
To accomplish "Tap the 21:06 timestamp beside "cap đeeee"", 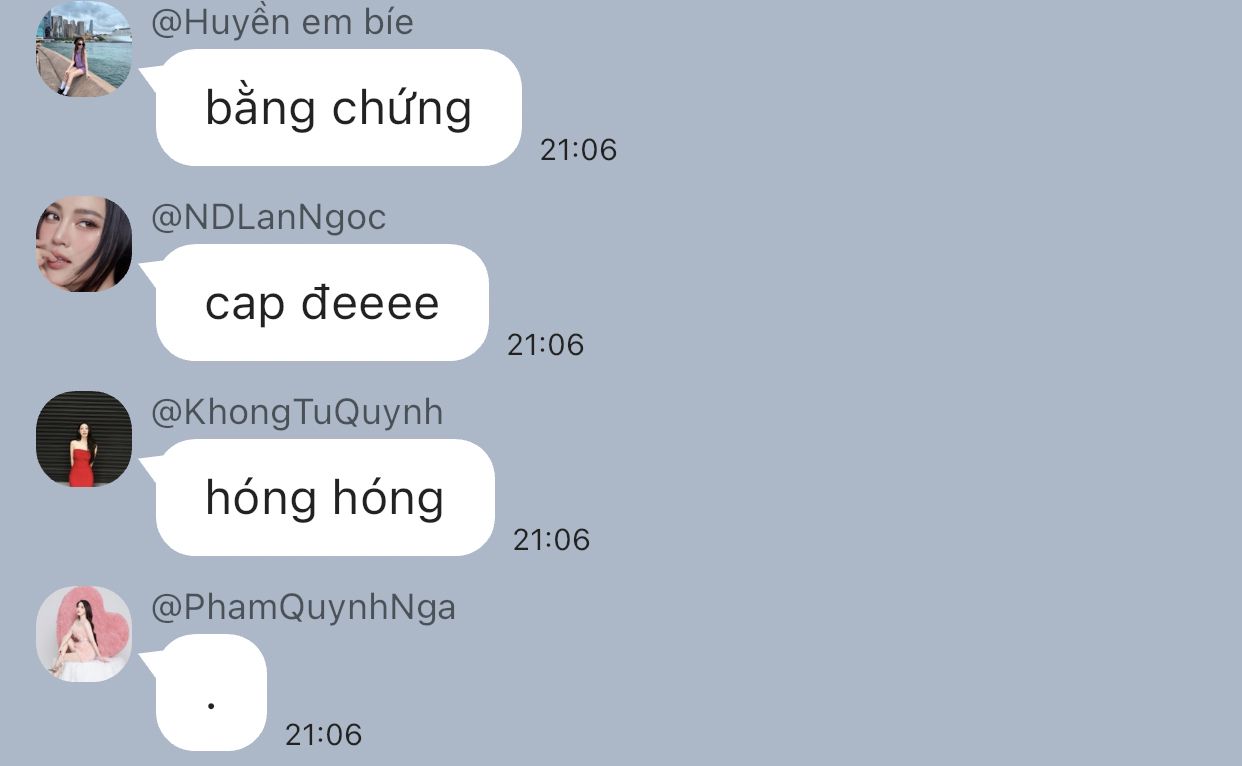I will (x=545, y=345).
